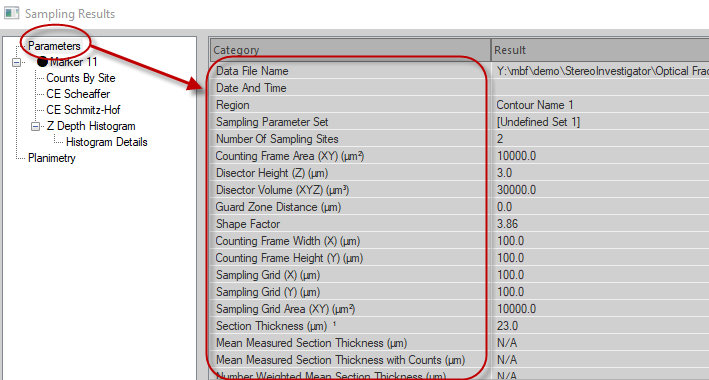This screenshot has height=380, width=709.
Task: Click the 3.0 disector height value
Action: [x=504, y=173]
